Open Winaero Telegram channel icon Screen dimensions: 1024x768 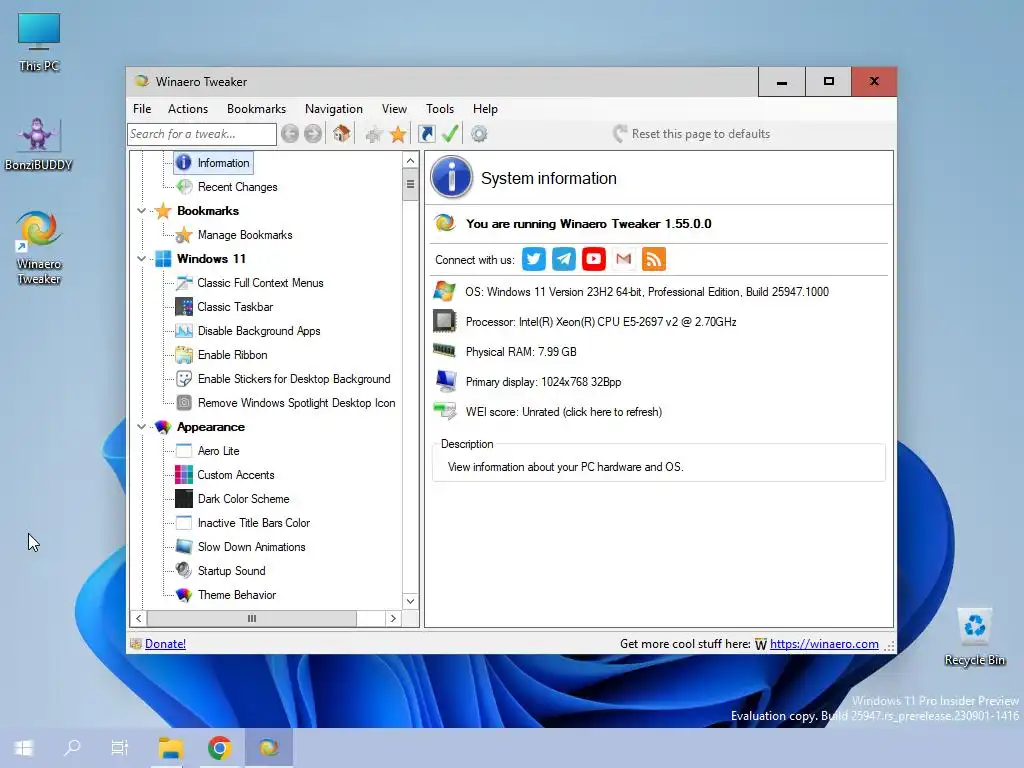[x=564, y=259]
